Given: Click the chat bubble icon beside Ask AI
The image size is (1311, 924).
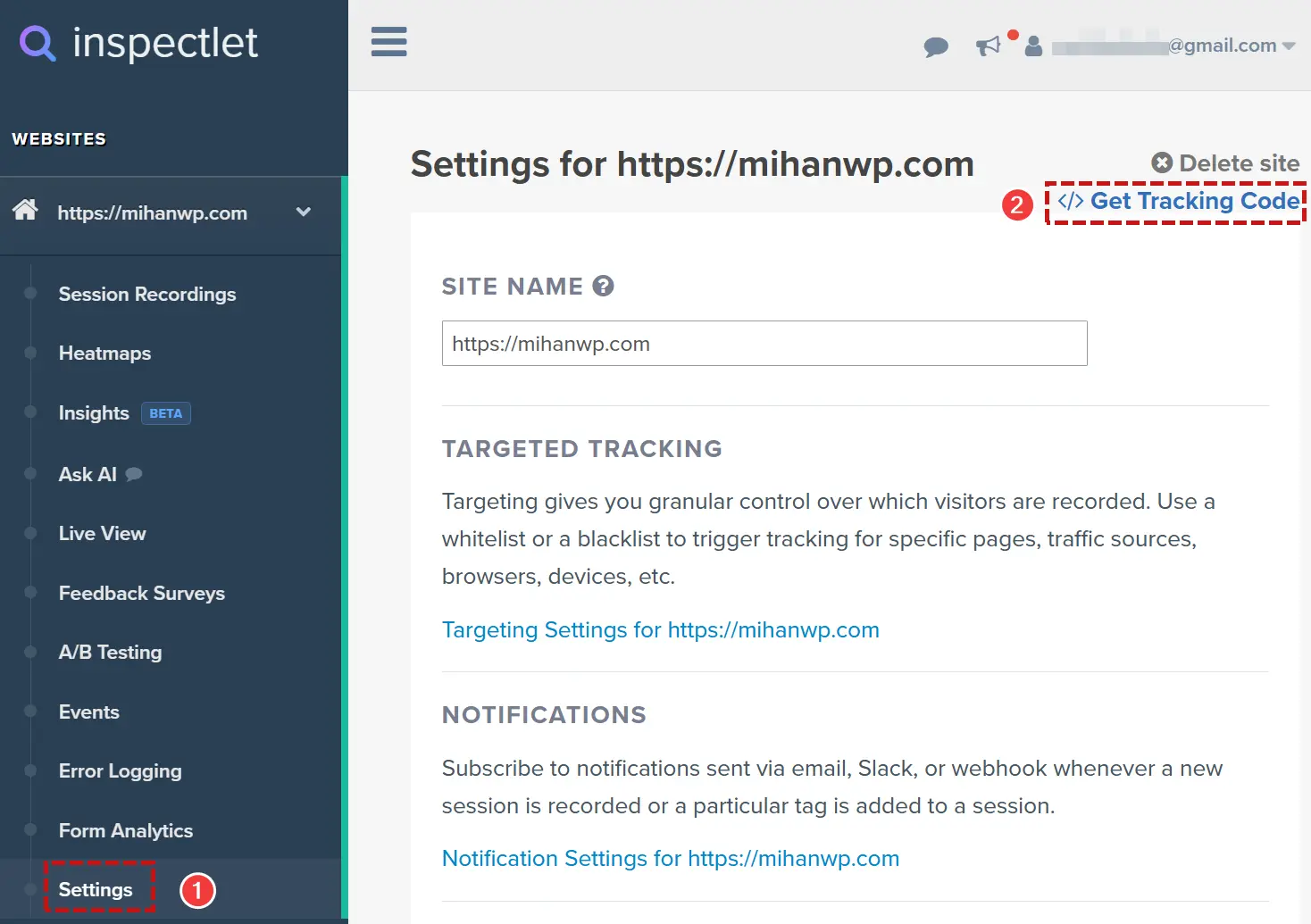Looking at the screenshot, I should pyautogui.click(x=134, y=474).
